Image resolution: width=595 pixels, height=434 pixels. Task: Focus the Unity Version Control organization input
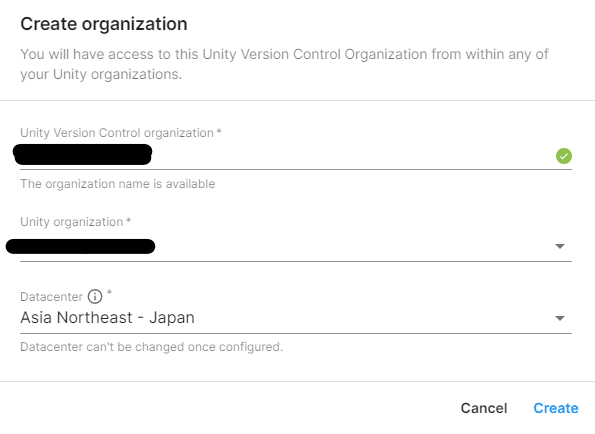point(296,156)
